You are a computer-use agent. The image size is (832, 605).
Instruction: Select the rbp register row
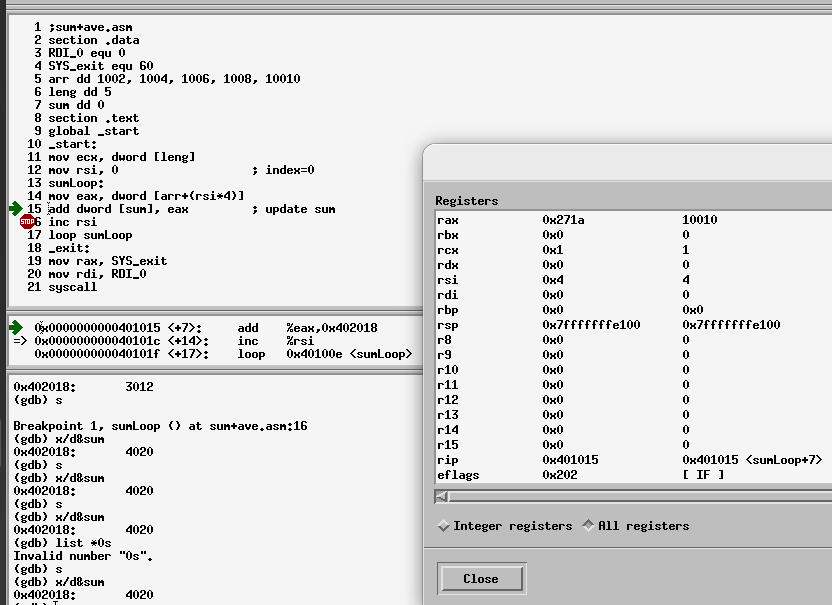click(x=634, y=310)
